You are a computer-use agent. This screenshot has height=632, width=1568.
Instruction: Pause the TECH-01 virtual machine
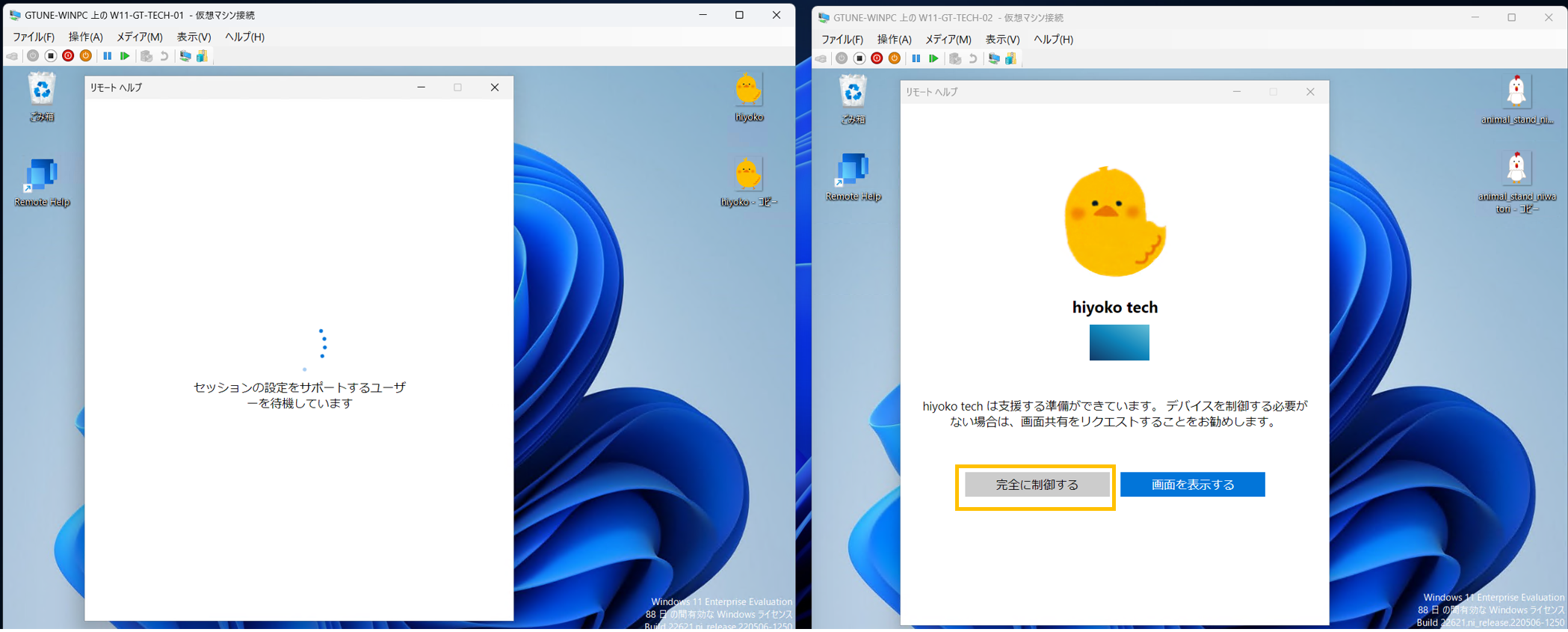(x=107, y=56)
